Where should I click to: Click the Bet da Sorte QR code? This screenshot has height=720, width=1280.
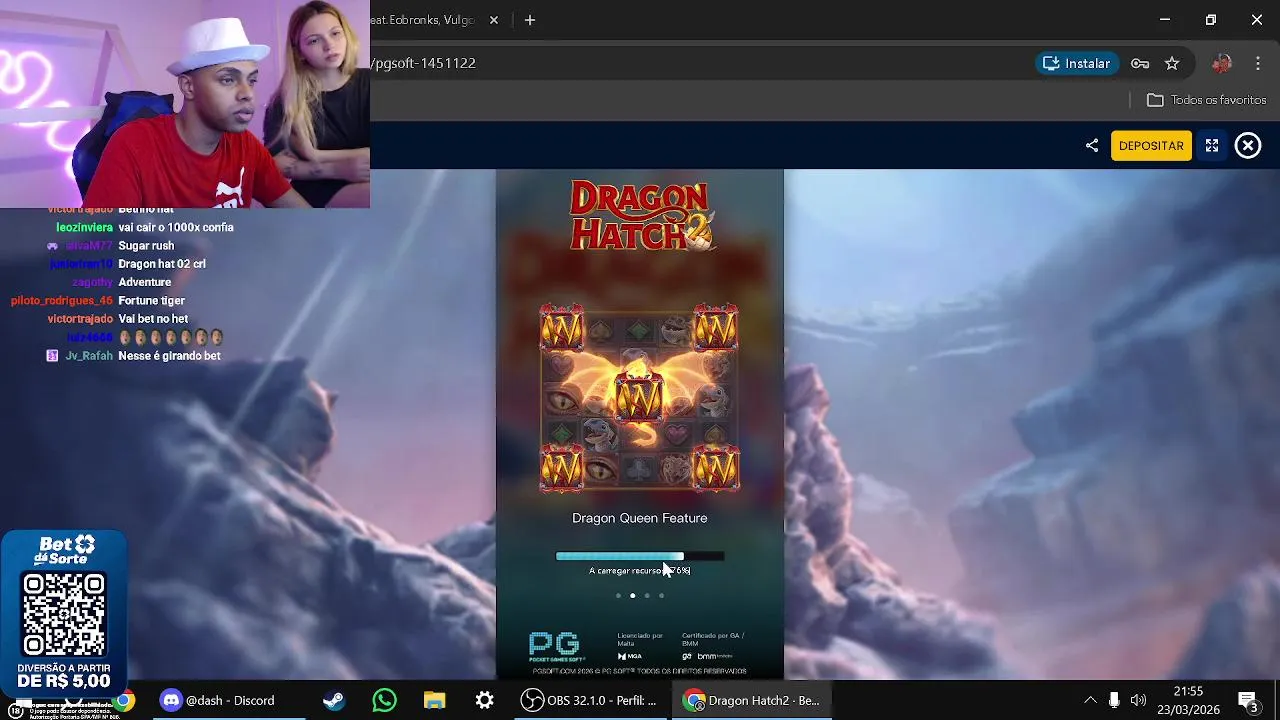click(64, 614)
